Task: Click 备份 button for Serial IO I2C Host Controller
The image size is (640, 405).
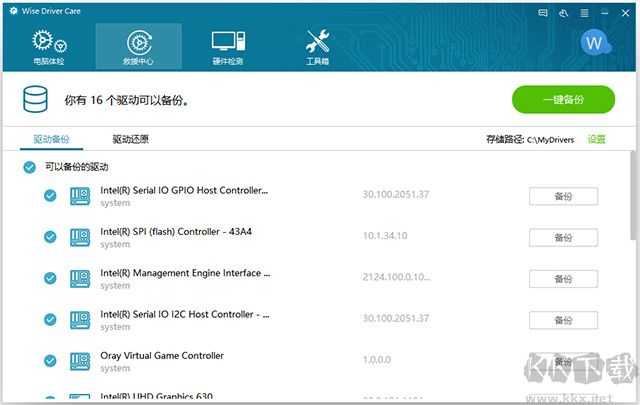Action: [x=563, y=320]
